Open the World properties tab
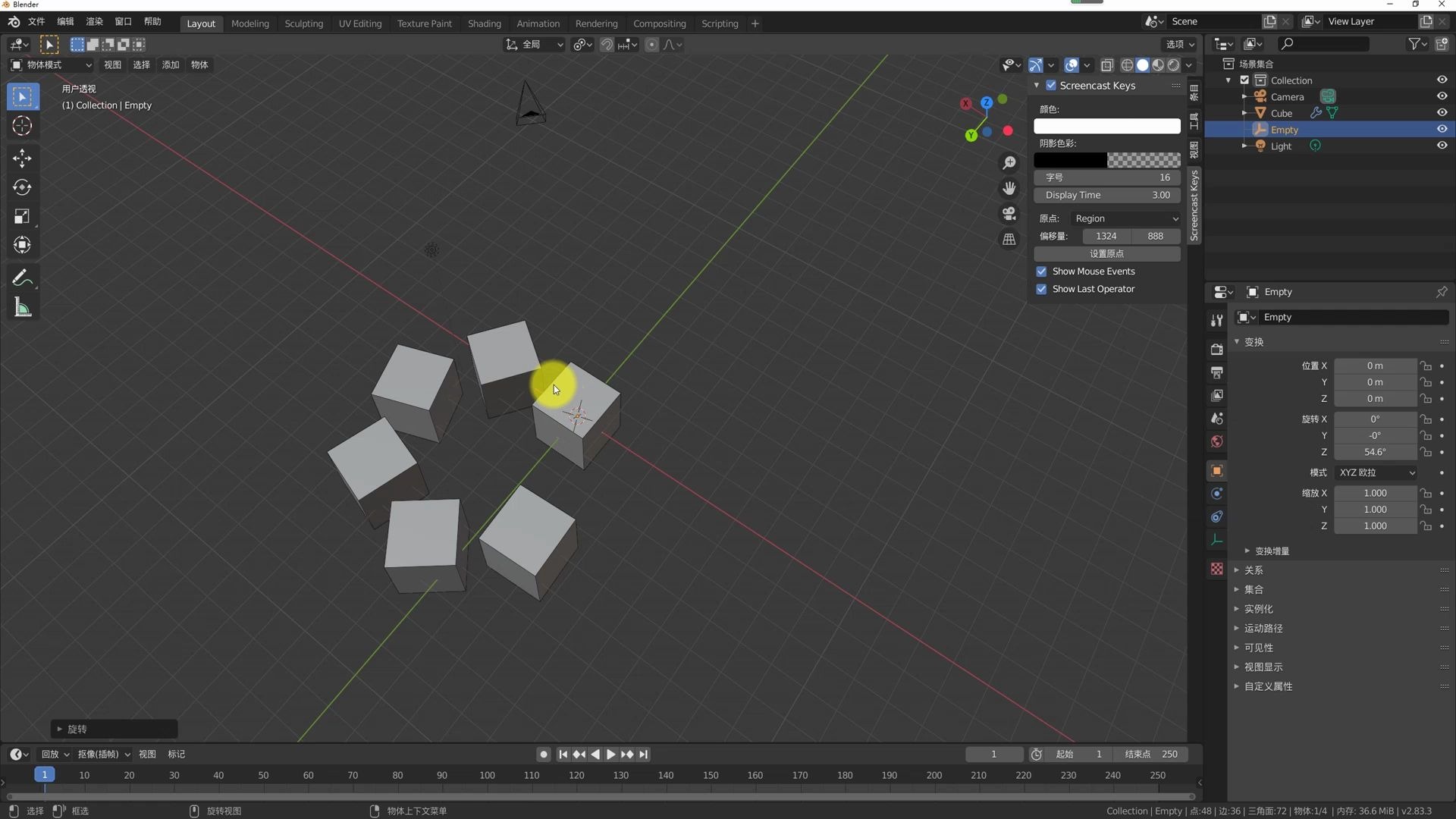The width and height of the screenshot is (1456, 819). [1216, 441]
